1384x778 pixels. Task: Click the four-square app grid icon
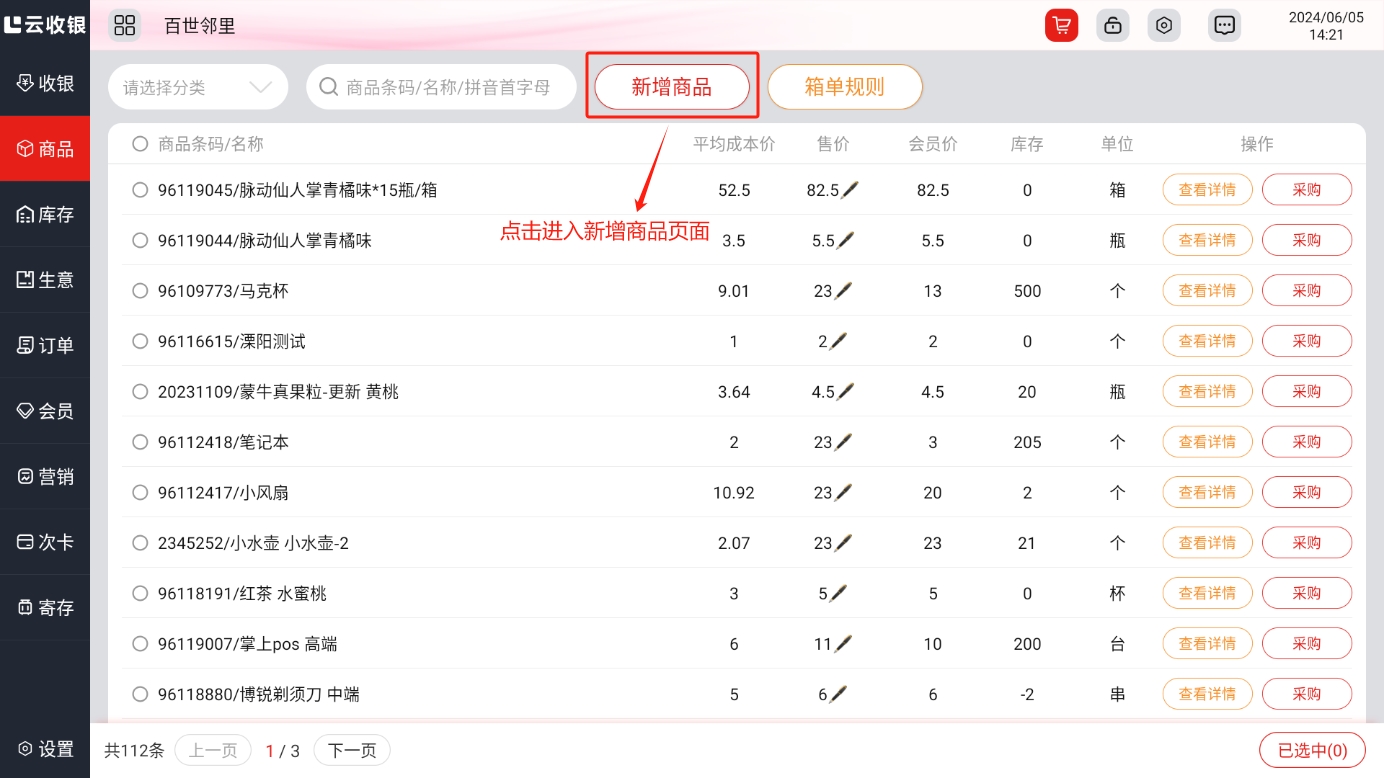[124, 25]
